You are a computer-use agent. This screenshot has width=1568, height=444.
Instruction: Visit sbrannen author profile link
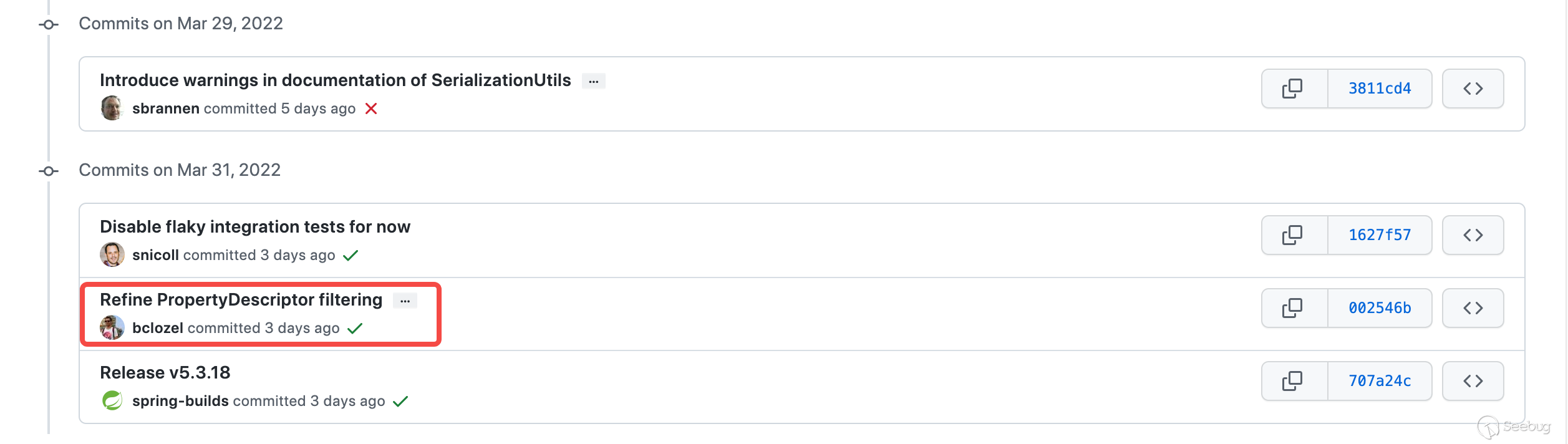(x=166, y=109)
